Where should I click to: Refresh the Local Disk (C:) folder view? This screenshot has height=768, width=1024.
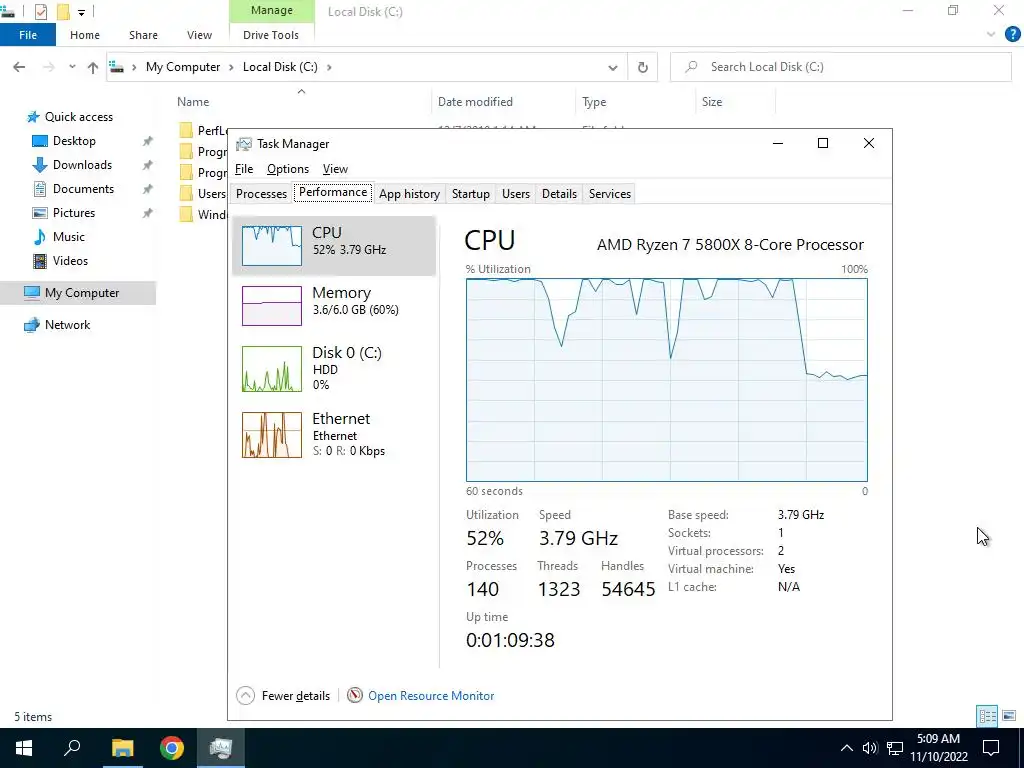click(643, 67)
